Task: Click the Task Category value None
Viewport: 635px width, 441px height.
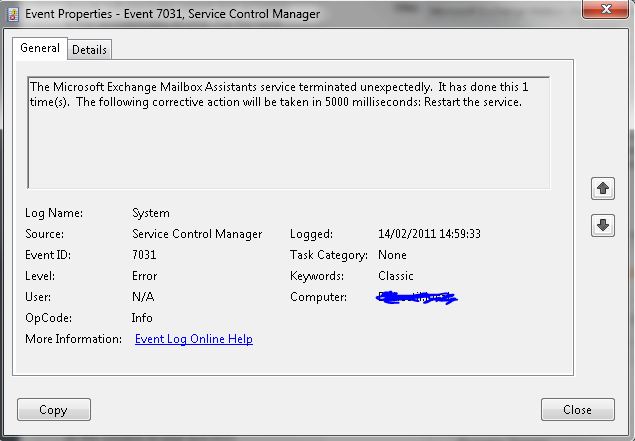Action: pyautogui.click(x=392, y=255)
